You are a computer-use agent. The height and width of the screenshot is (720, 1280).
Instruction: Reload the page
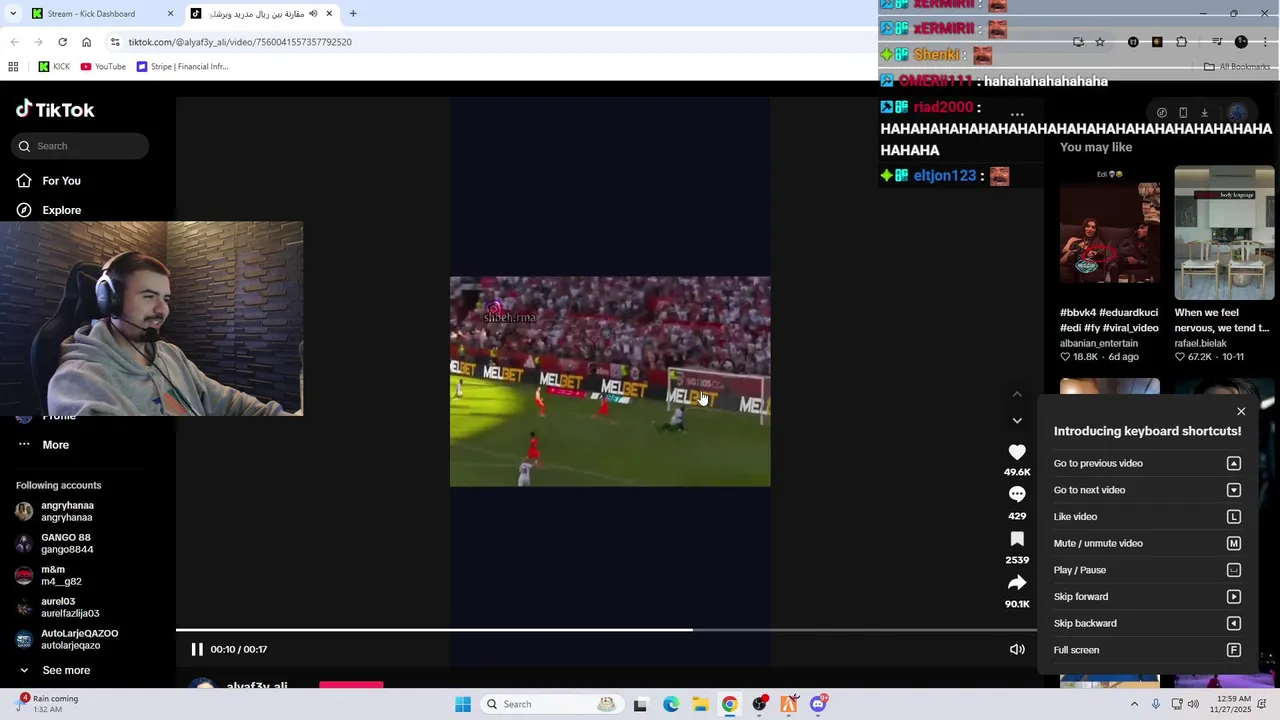(62, 42)
